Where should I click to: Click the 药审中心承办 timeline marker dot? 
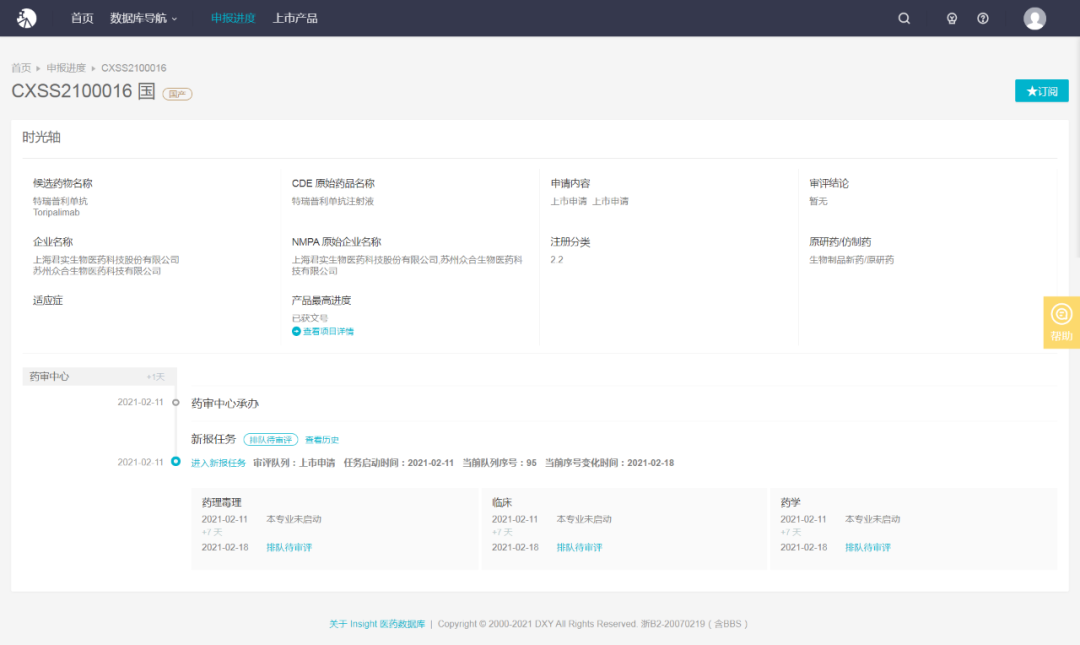coord(176,402)
